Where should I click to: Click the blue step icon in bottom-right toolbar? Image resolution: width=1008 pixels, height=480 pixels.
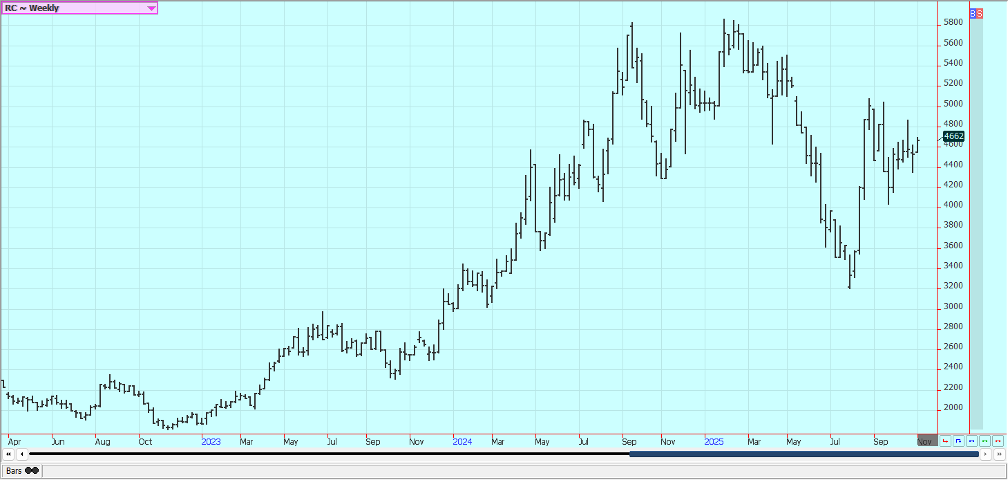click(958, 440)
